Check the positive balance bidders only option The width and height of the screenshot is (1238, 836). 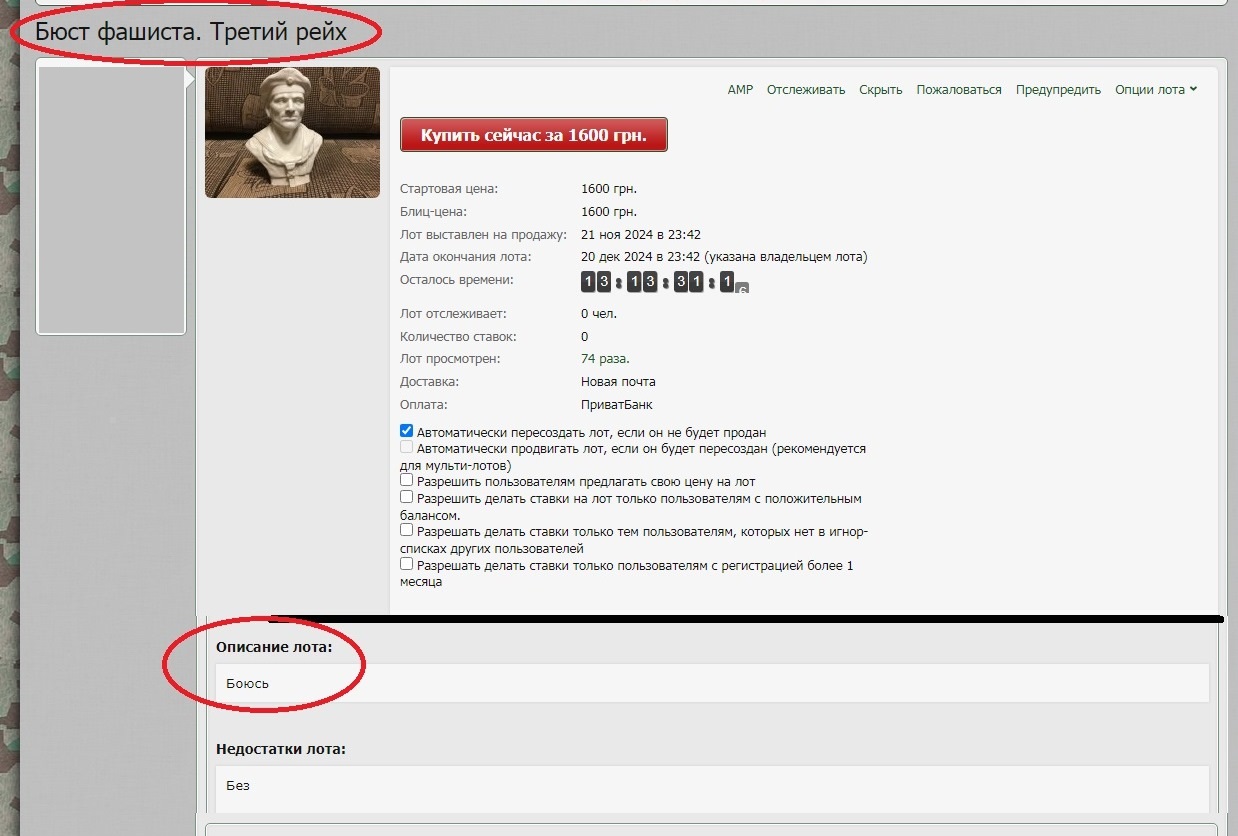(407, 497)
